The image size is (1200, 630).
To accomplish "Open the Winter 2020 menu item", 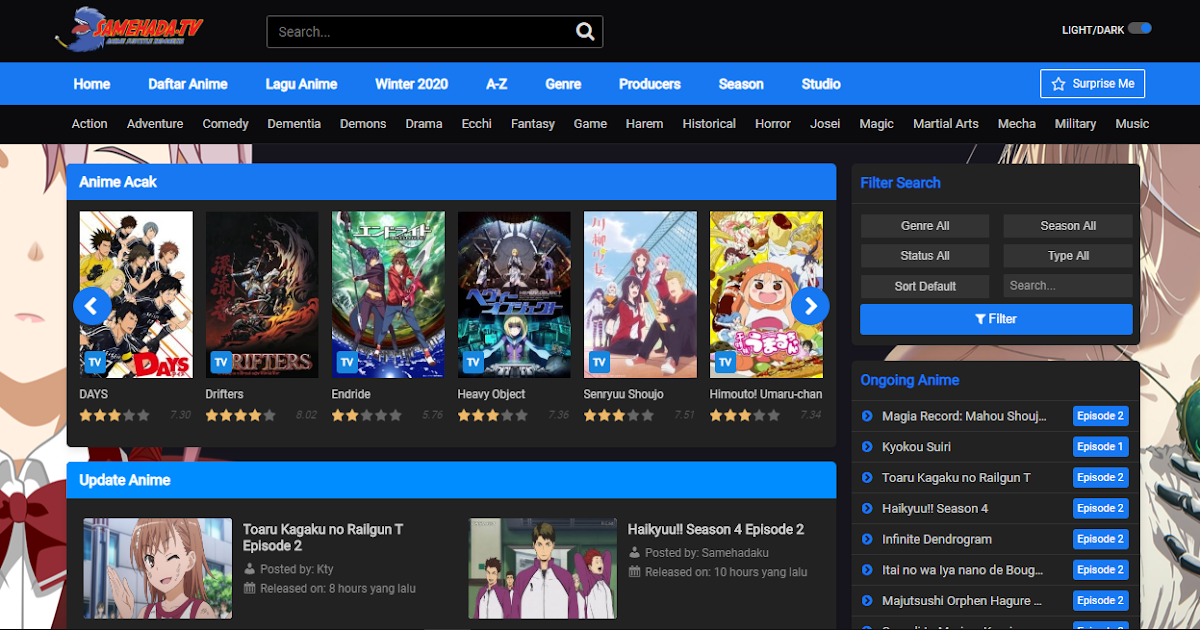I will pos(411,84).
